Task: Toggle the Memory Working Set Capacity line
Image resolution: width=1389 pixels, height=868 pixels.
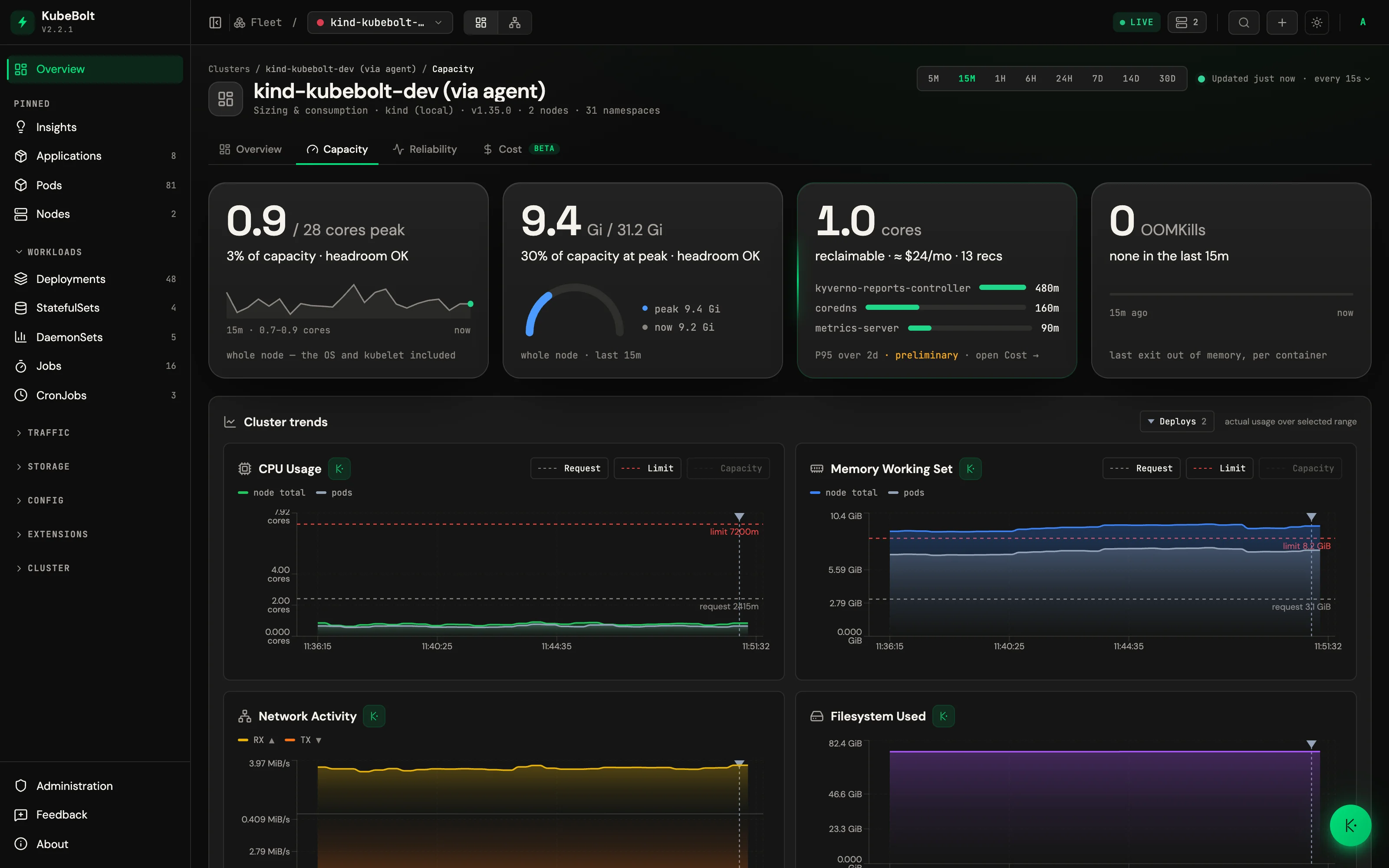Action: (1300, 468)
